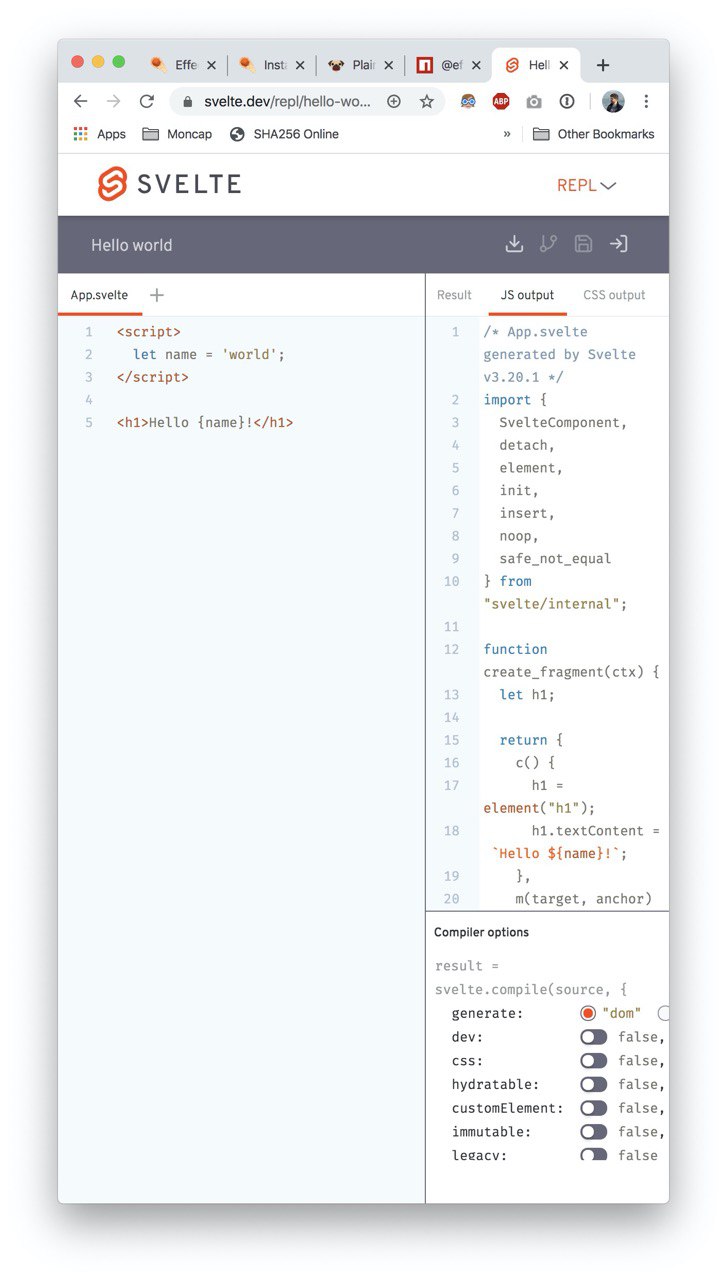Toggle the dev compiler option

[x=594, y=1037]
